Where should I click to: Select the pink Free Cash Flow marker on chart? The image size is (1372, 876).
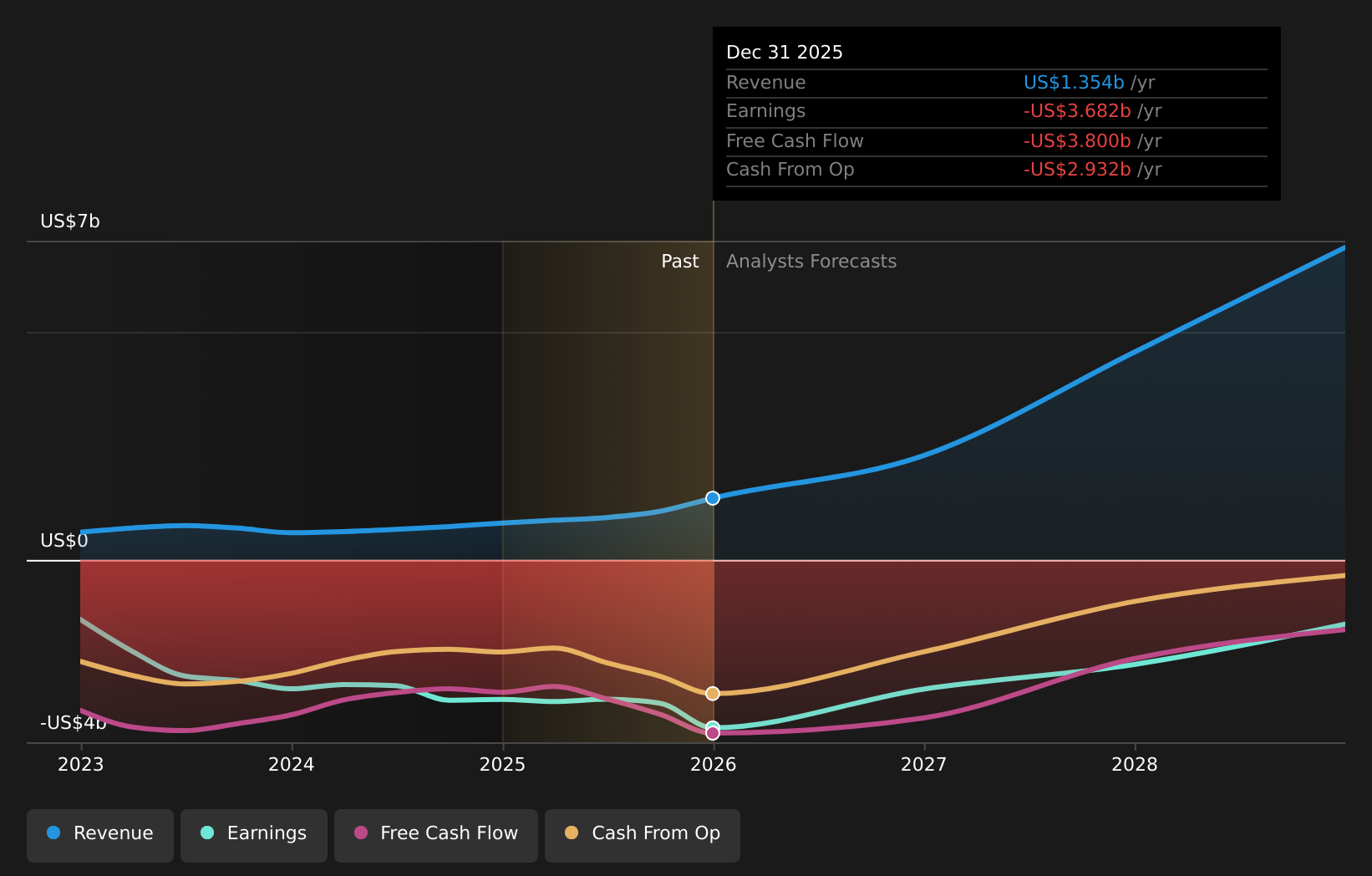(x=712, y=733)
